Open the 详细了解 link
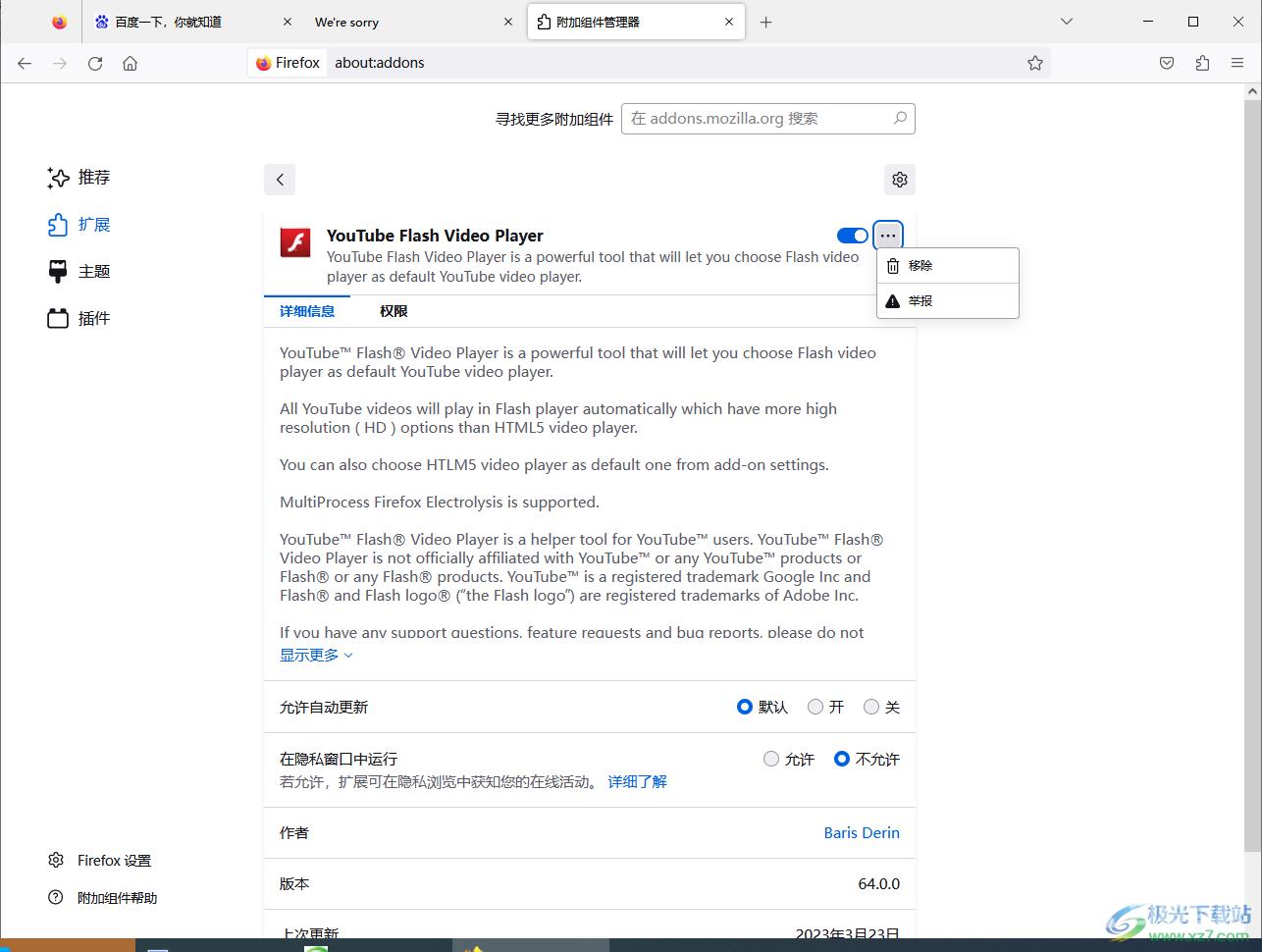Viewport: 1262px width, 952px height. click(x=637, y=782)
